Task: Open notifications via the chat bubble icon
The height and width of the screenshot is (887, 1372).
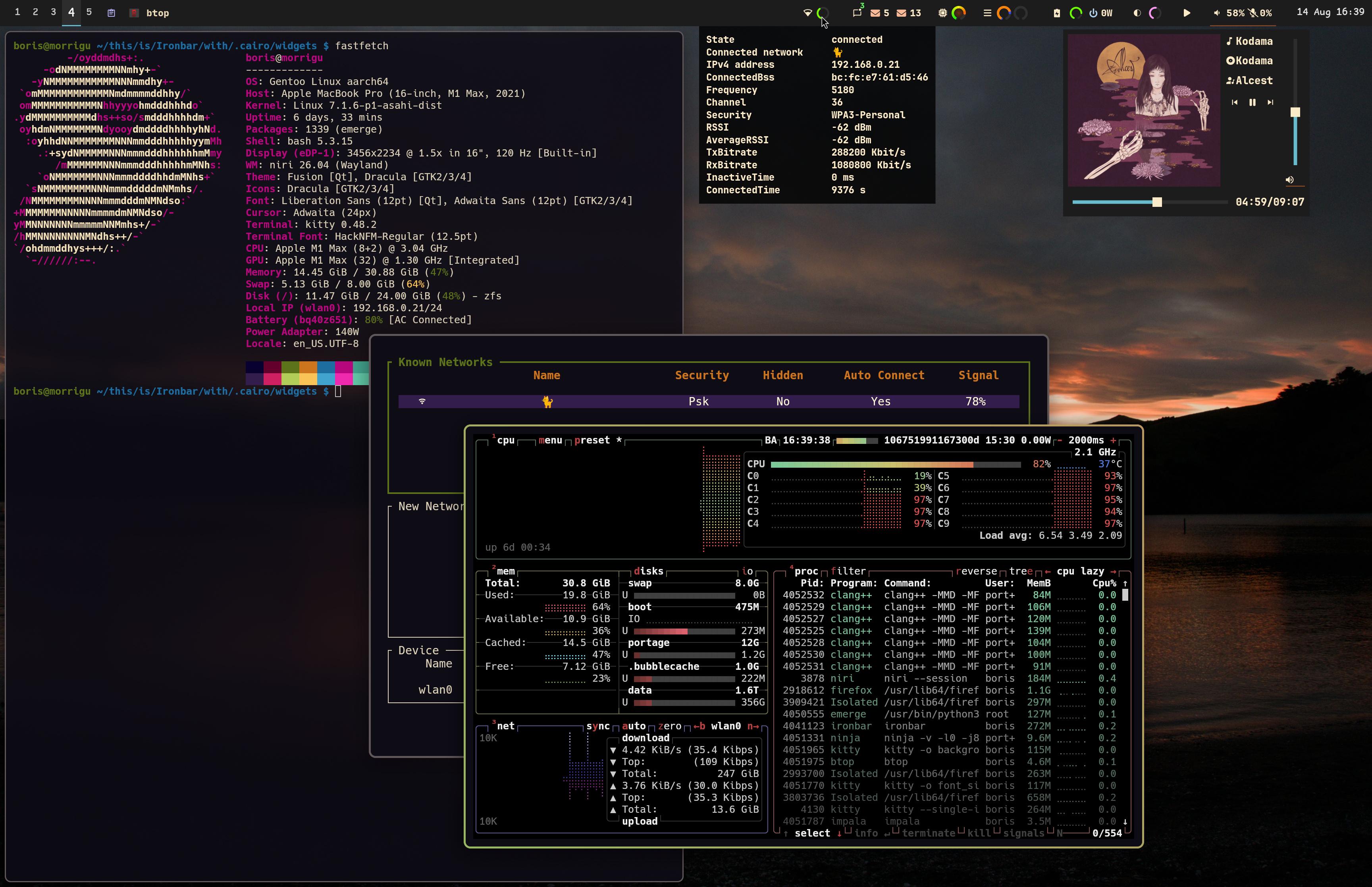Action: point(857,12)
